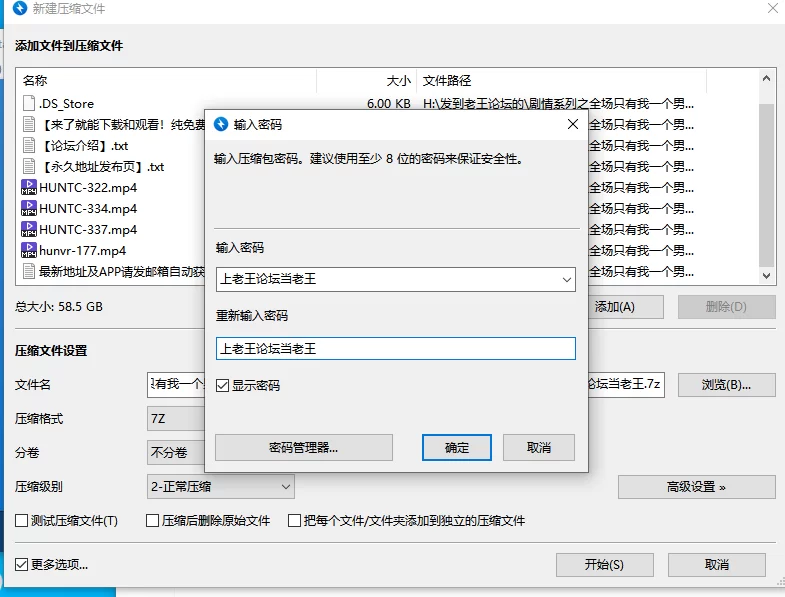Close the 输入密码 dialog
This screenshot has width=785, height=597.
pyautogui.click(x=573, y=124)
